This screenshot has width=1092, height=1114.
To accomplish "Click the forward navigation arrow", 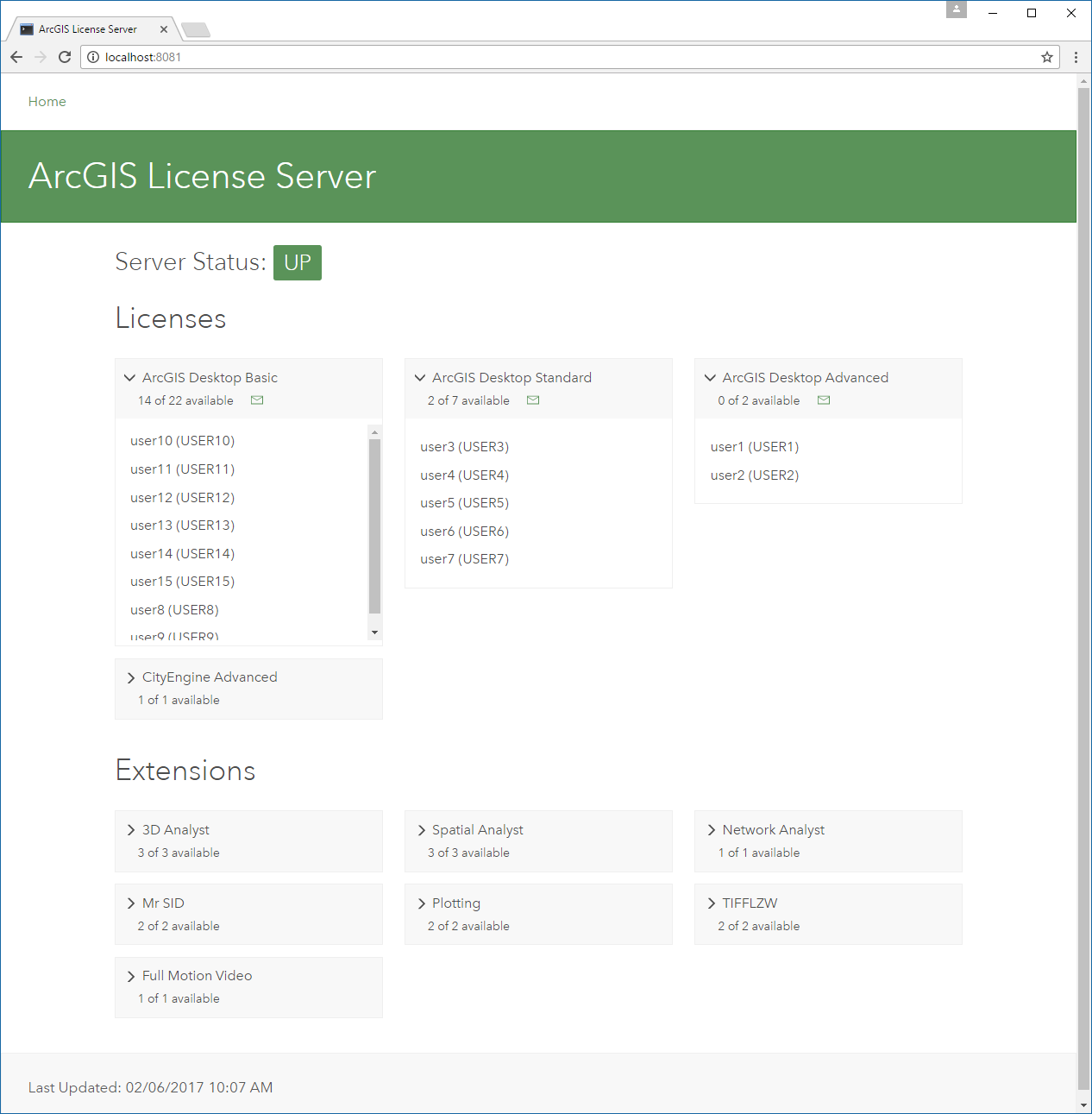I will [41, 57].
